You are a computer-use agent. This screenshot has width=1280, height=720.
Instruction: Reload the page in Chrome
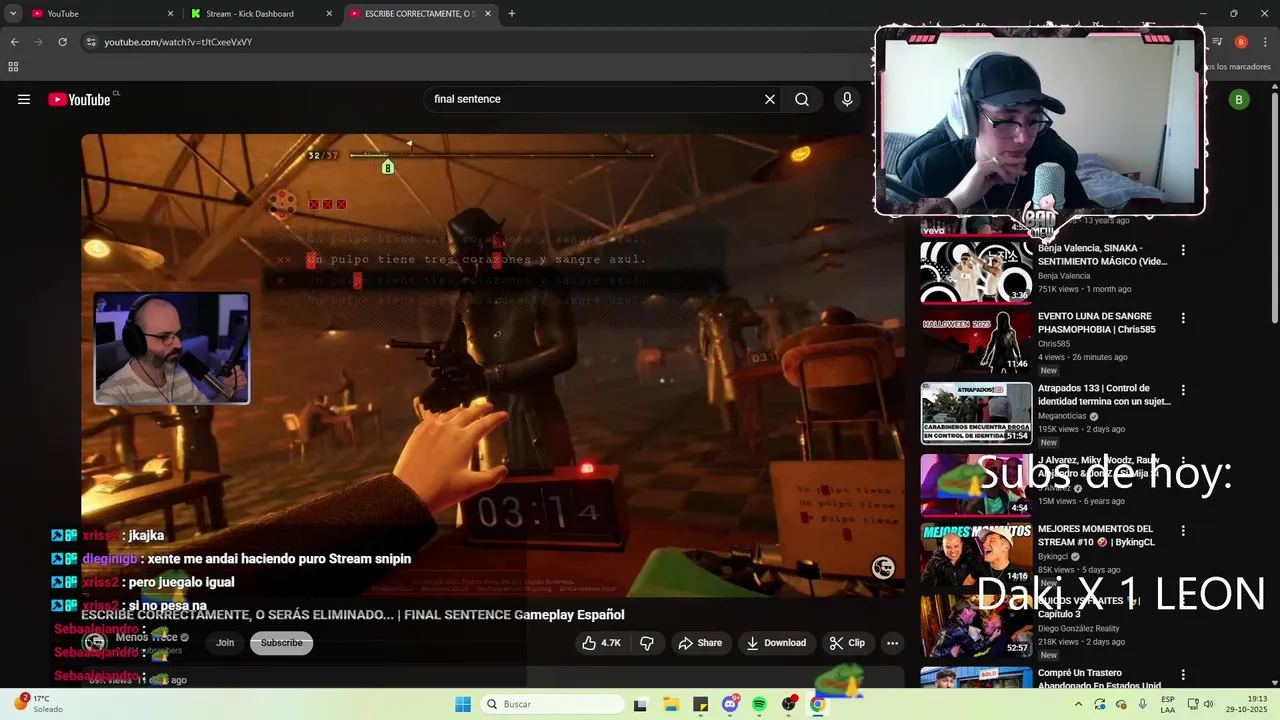62,42
